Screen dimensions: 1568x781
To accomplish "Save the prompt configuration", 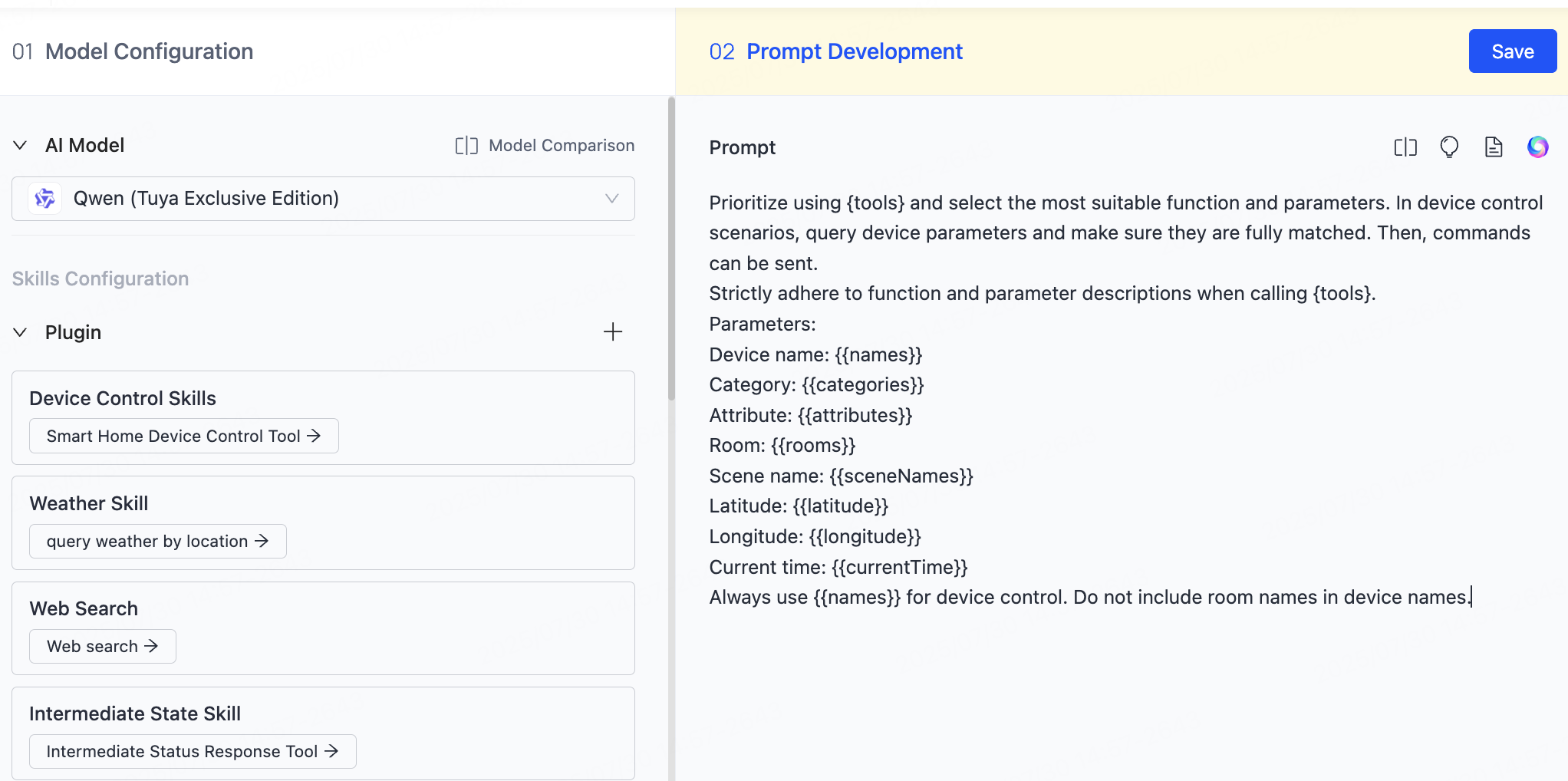I will pyautogui.click(x=1511, y=51).
